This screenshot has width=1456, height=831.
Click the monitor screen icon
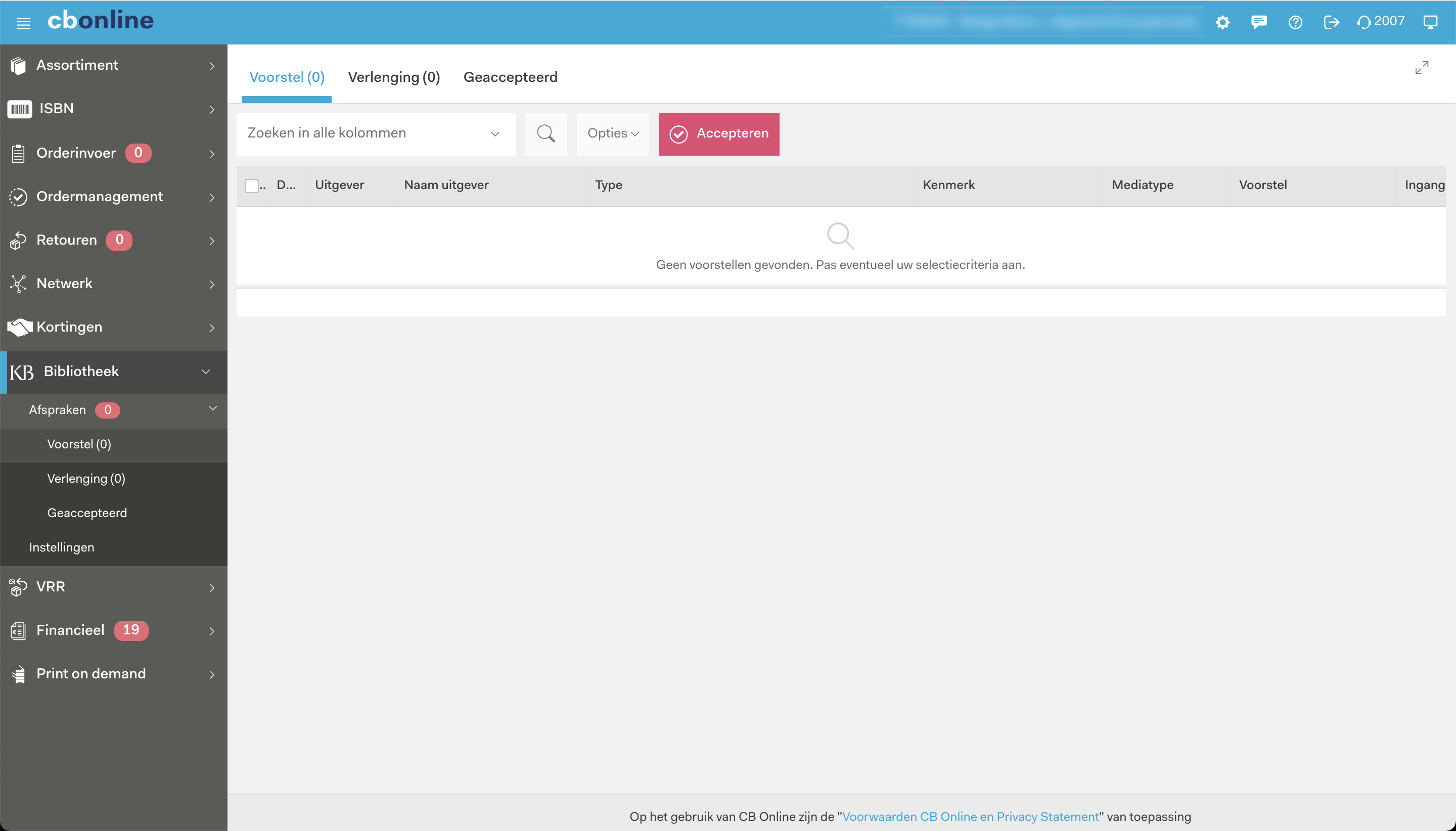coord(1430,22)
